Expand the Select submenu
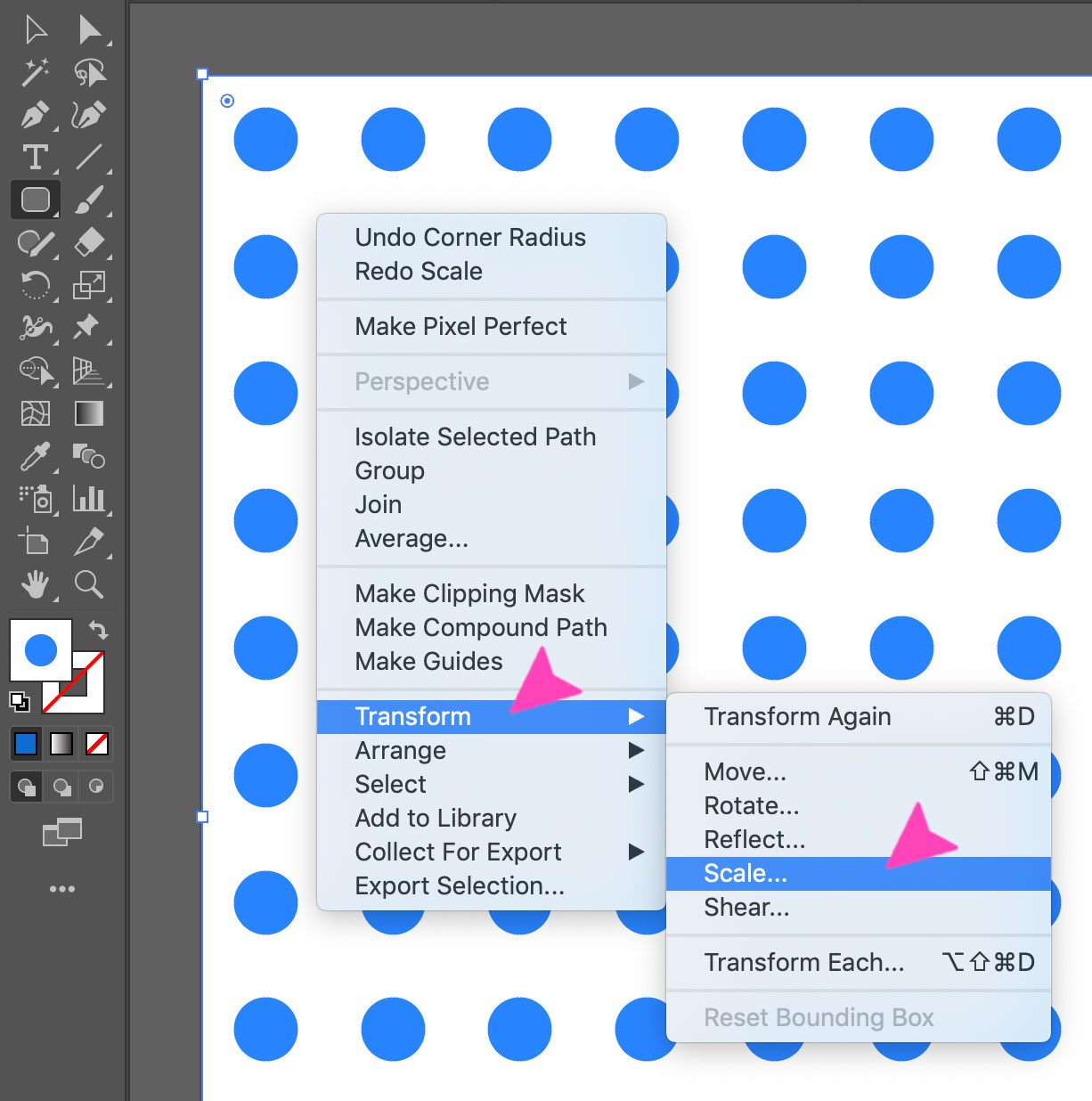The width and height of the screenshot is (1092, 1101). pyautogui.click(x=389, y=785)
